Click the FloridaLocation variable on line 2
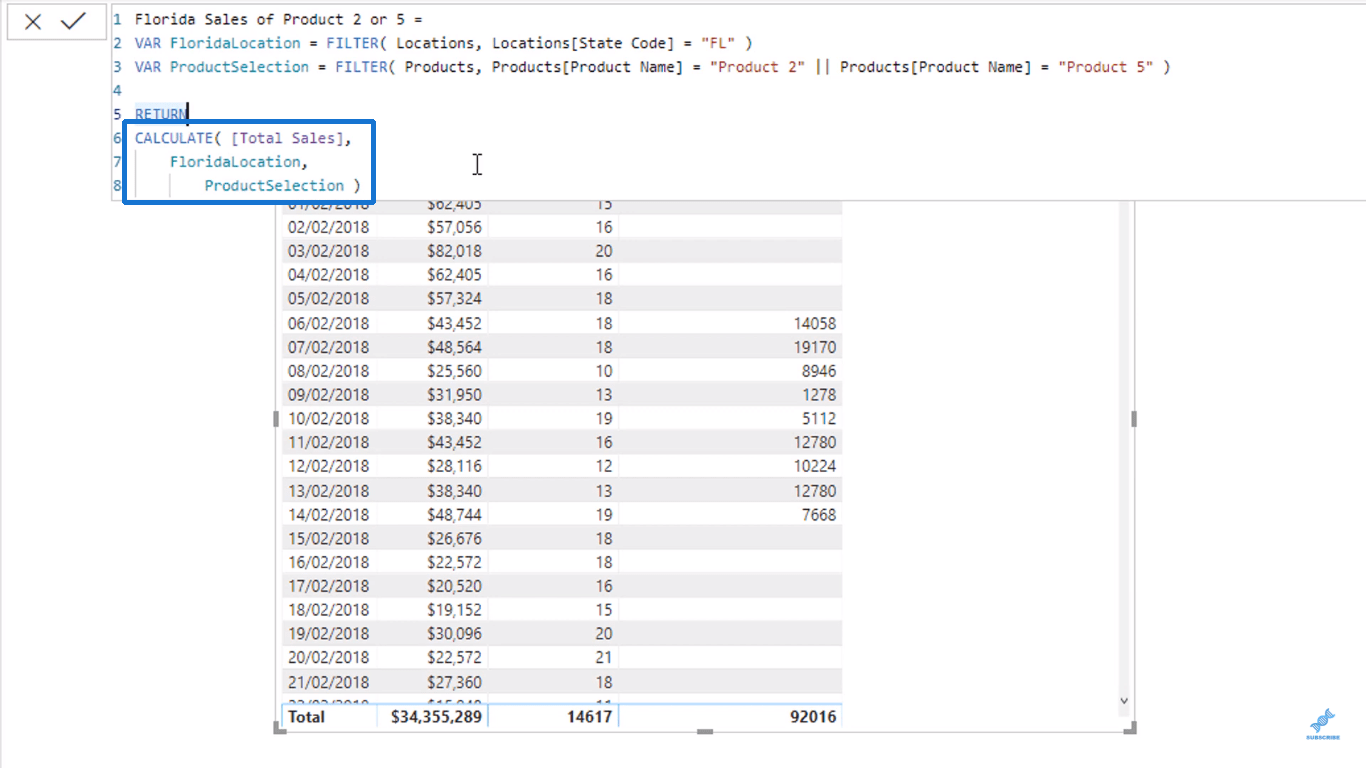This screenshot has height=768, width=1366. [235, 43]
